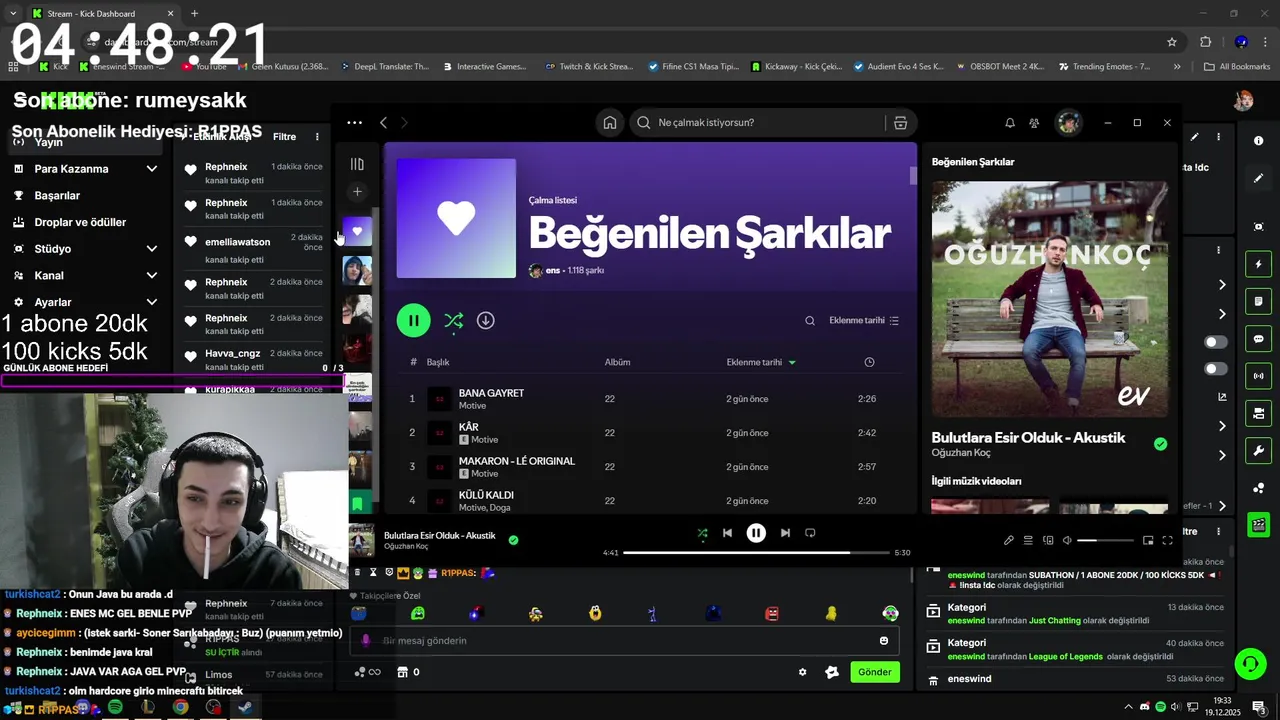This screenshot has width=1280, height=720.
Task: Open Kick chat settings gear
Action: (802, 672)
